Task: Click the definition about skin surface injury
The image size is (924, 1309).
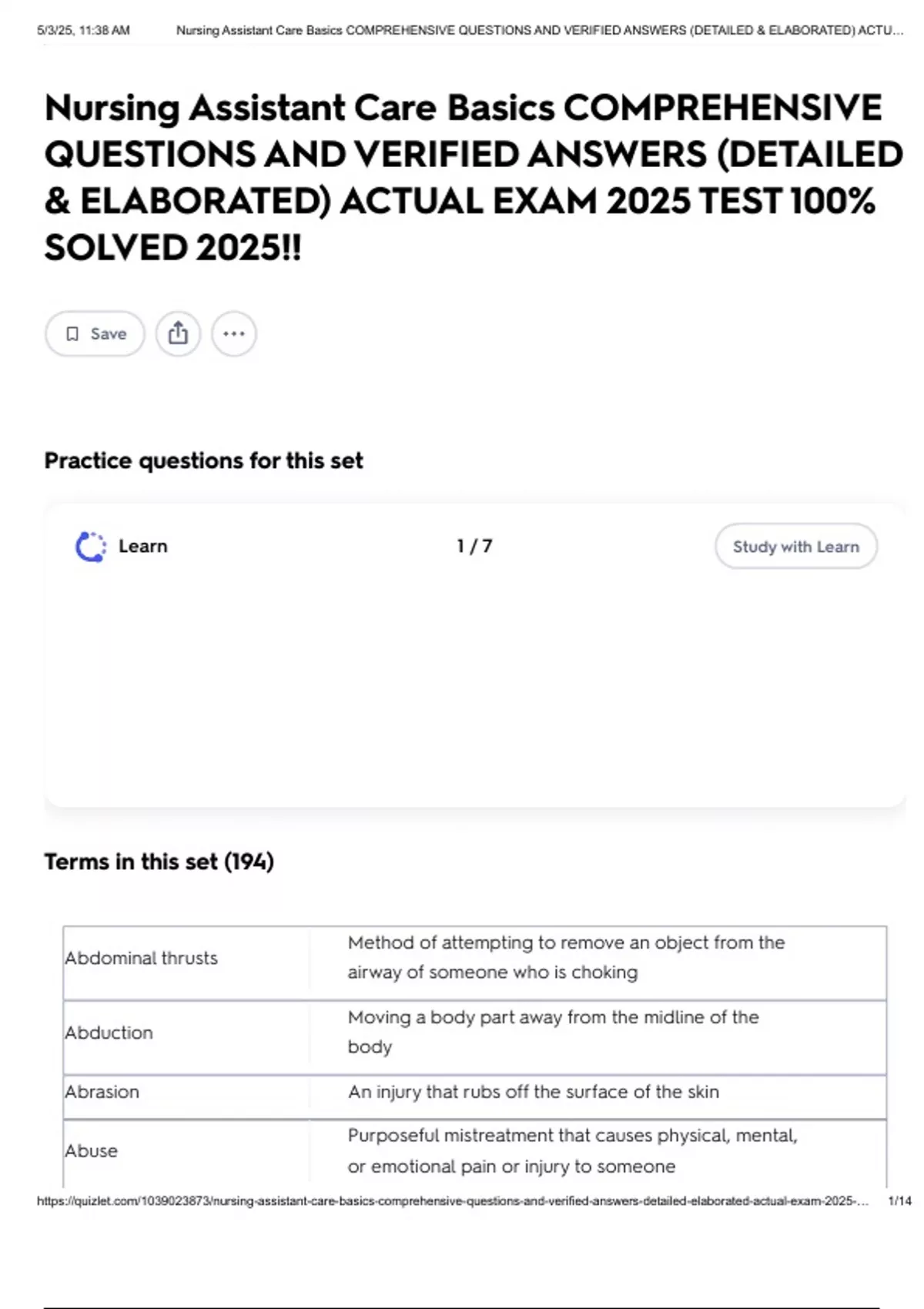Action: click(x=533, y=1093)
